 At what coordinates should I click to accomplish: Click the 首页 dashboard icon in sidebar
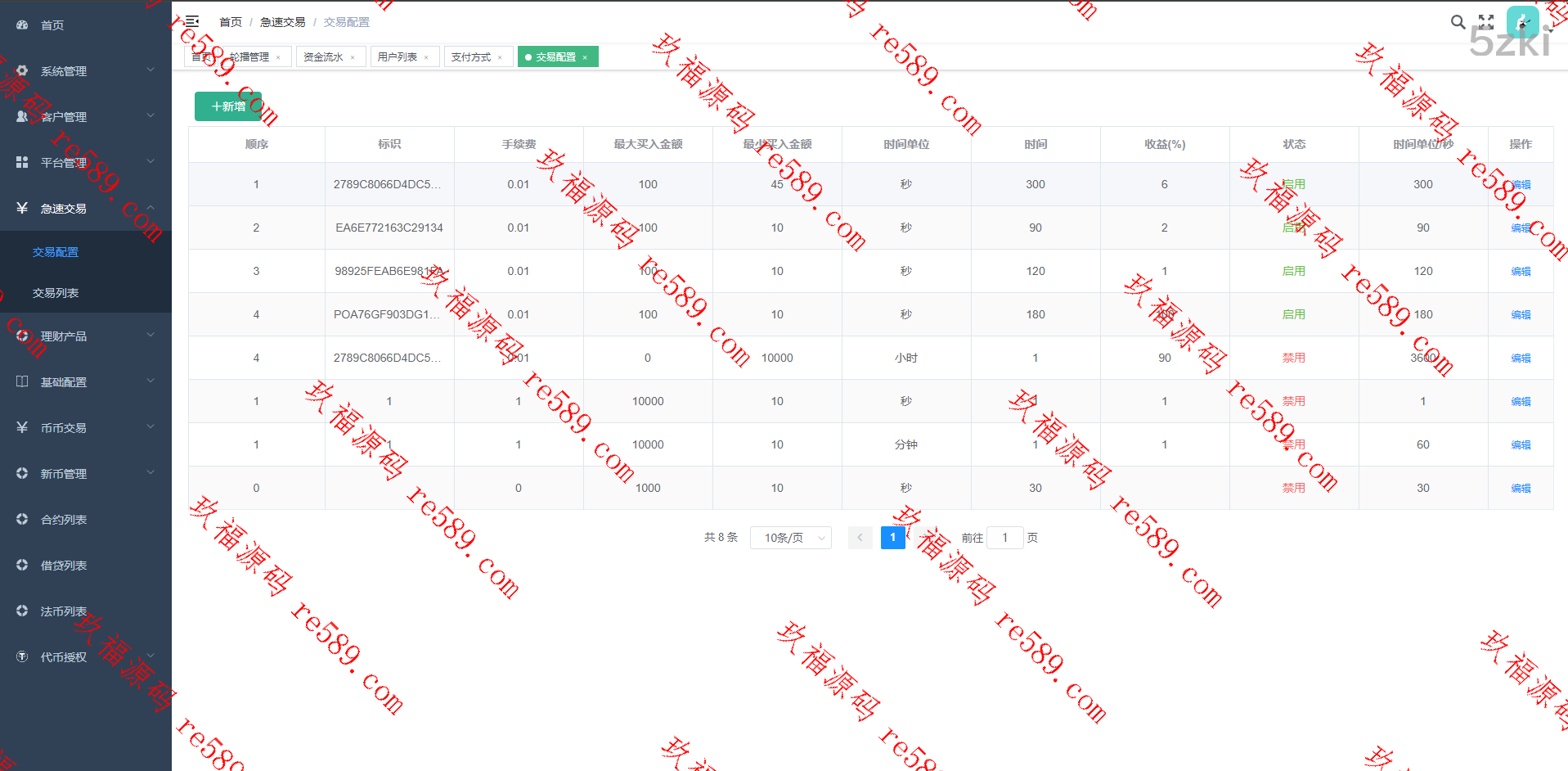(x=22, y=25)
